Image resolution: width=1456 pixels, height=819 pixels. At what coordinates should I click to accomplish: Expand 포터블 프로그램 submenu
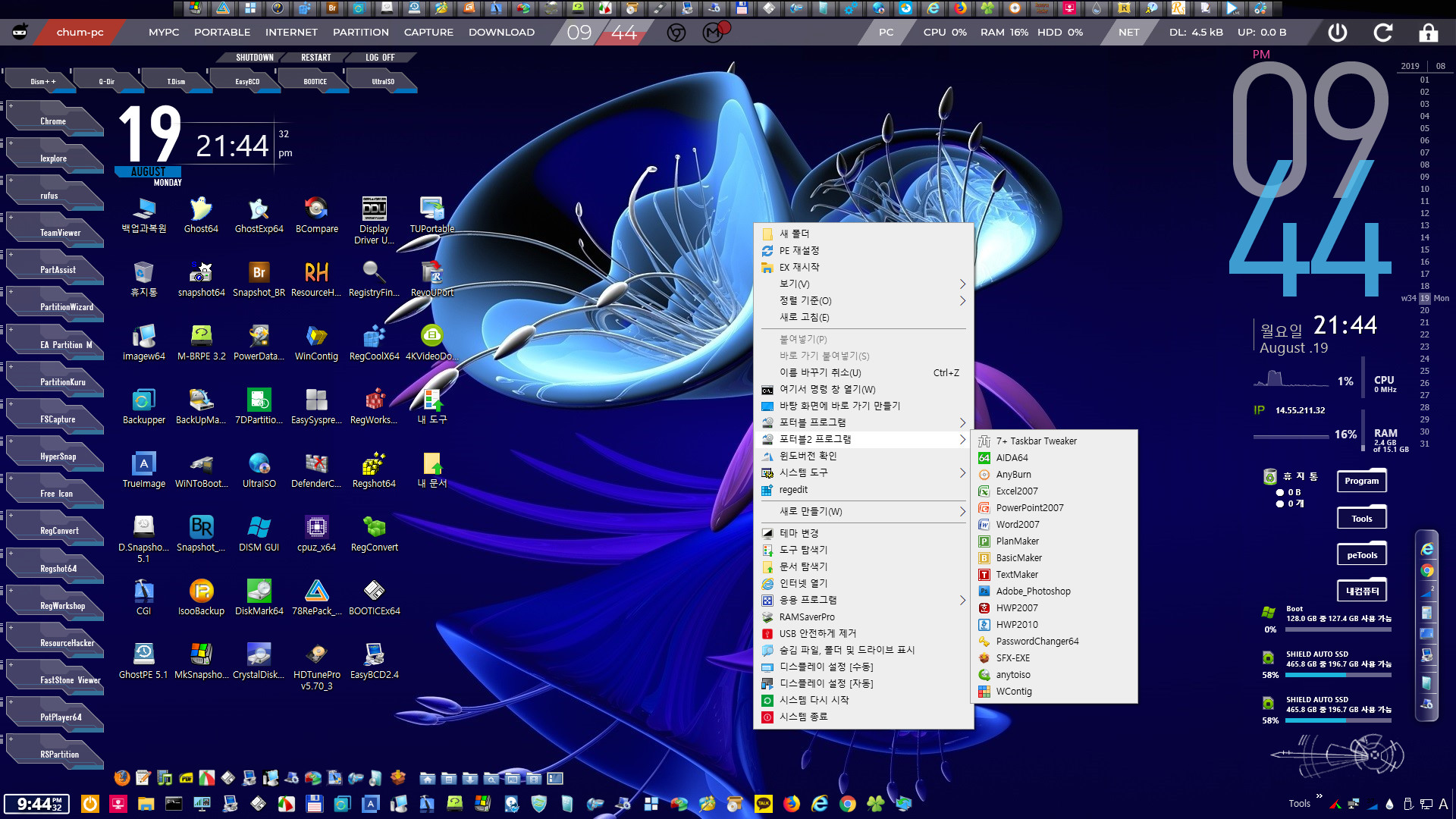point(864,422)
